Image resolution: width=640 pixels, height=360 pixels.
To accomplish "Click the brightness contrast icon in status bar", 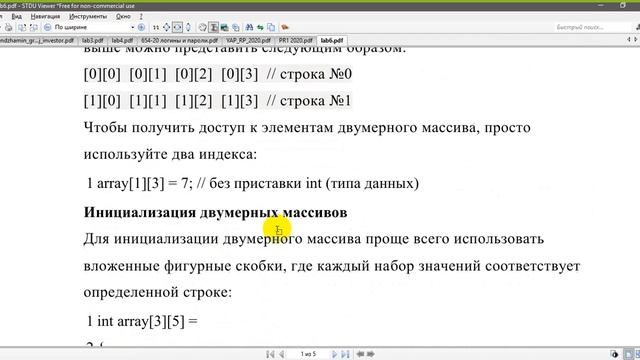I will click(615, 354).
